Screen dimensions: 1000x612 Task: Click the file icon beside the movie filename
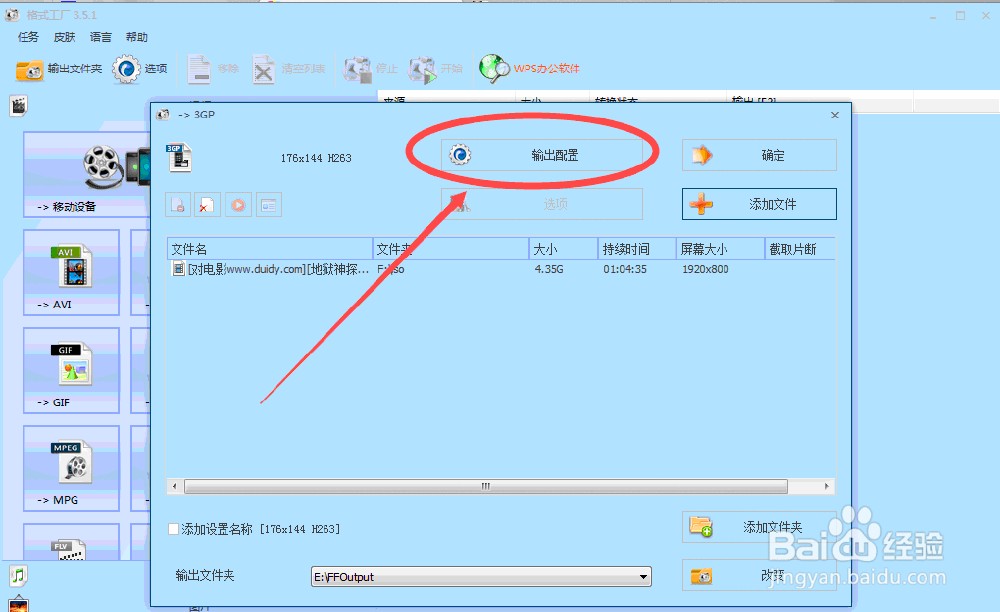[179, 269]
